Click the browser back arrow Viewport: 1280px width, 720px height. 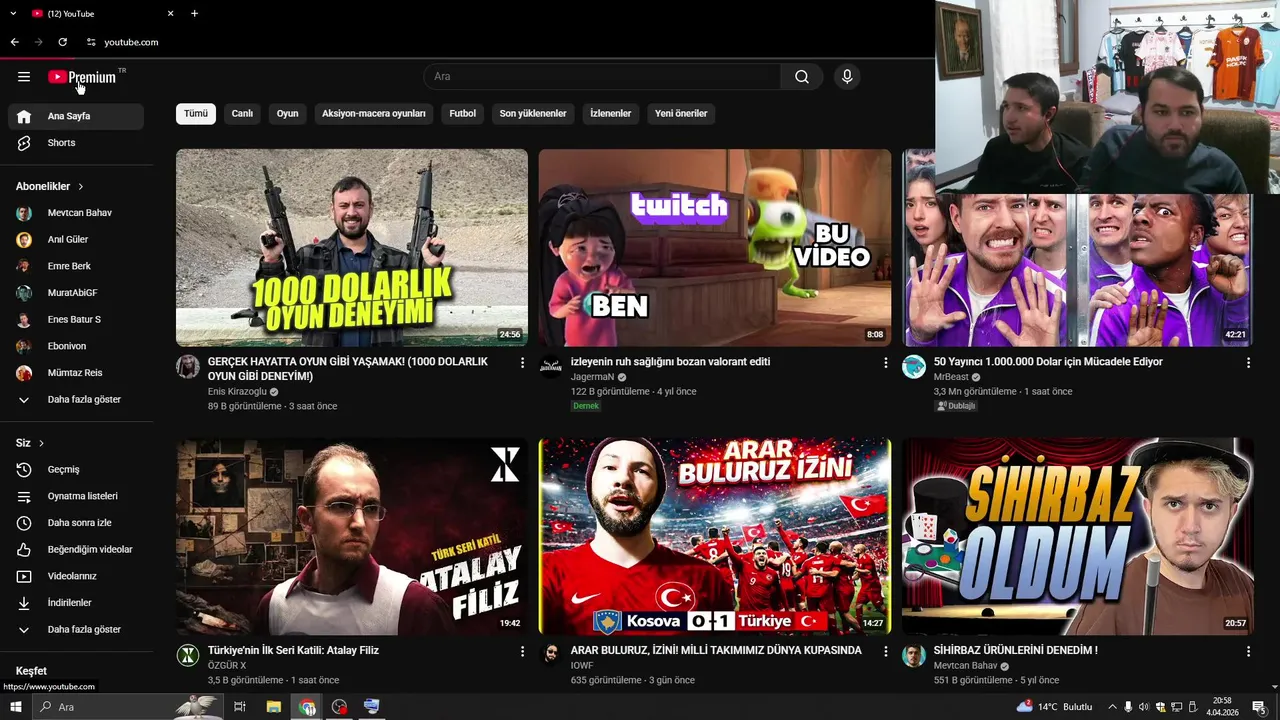[14, 42]
